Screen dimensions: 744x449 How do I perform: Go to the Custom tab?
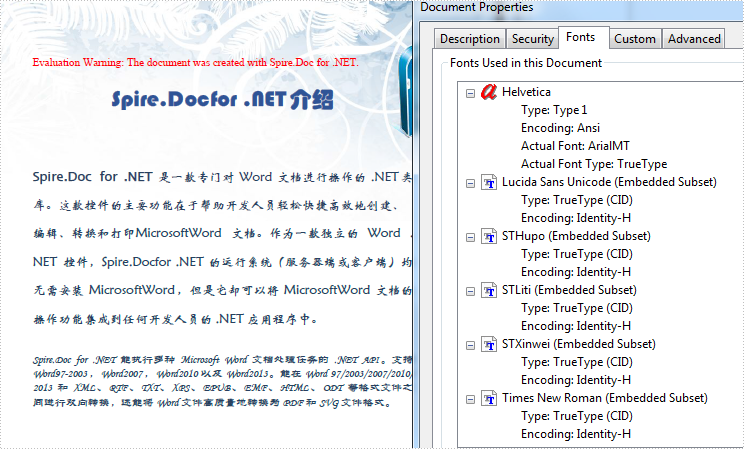pos(634,39)
